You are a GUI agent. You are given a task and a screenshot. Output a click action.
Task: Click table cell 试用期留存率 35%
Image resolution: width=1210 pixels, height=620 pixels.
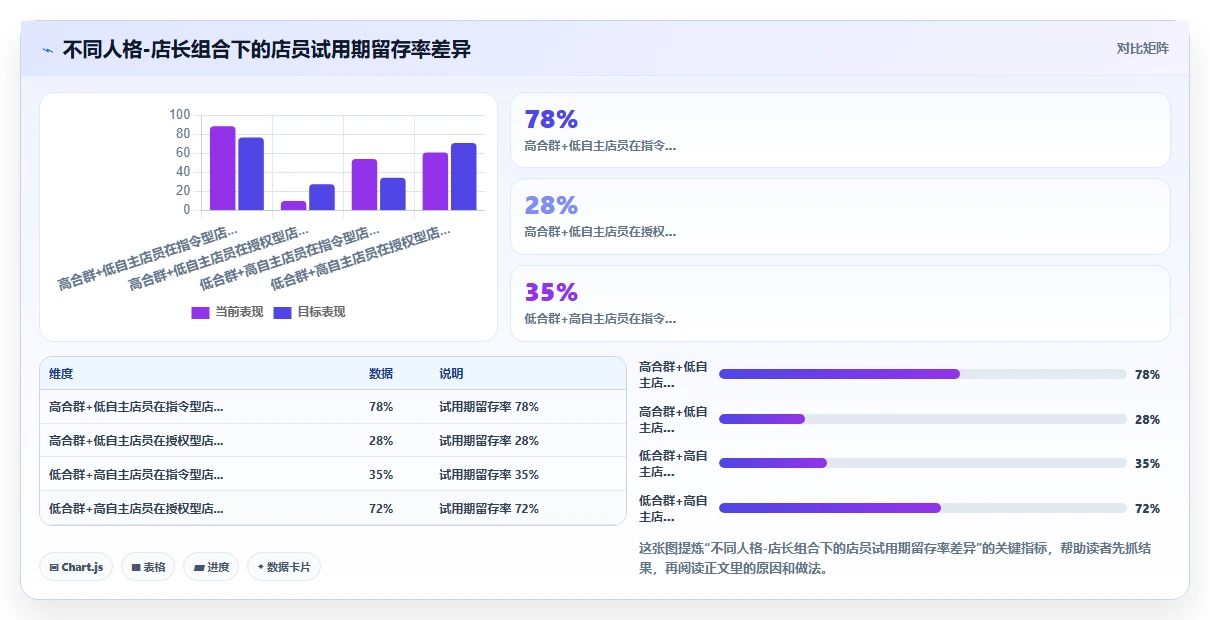coord(489,475)
